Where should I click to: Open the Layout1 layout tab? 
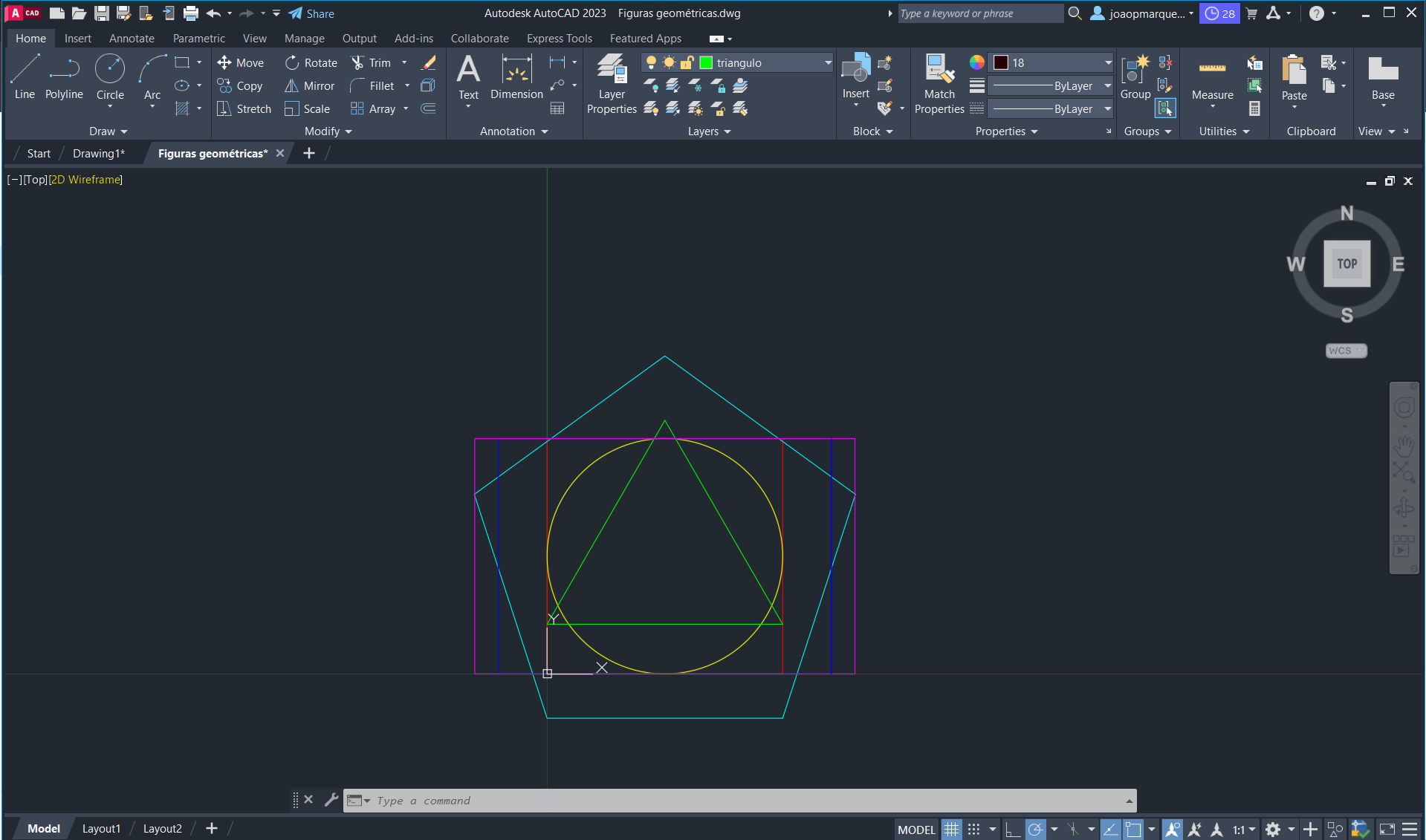(101, 829)
